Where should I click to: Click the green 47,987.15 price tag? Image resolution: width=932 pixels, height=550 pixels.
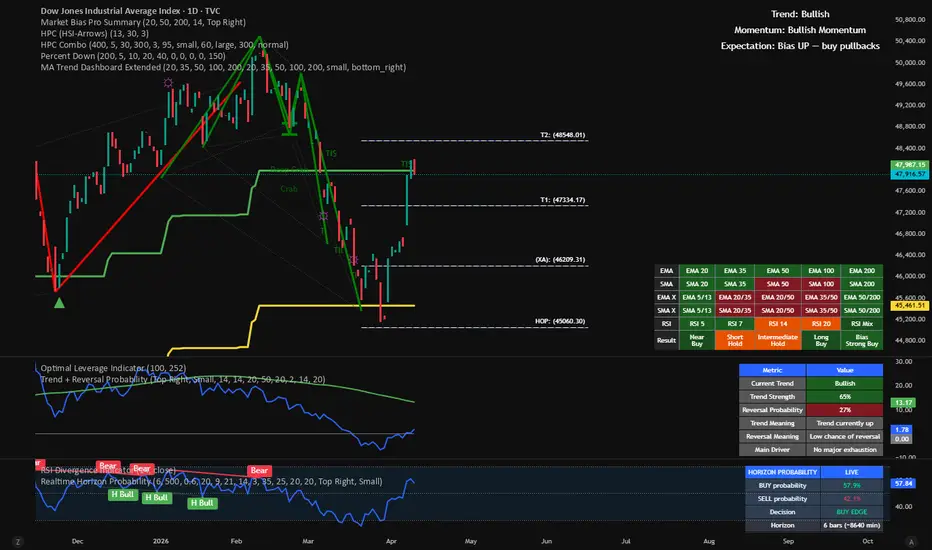click(909, 165)
